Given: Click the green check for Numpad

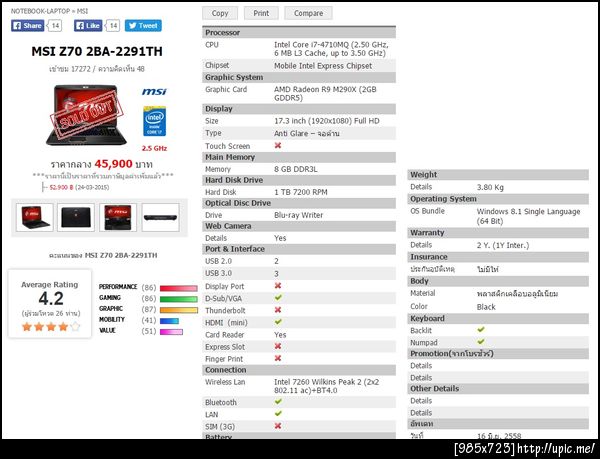Looking at the screenshot, I should click(x=481, y=342).
